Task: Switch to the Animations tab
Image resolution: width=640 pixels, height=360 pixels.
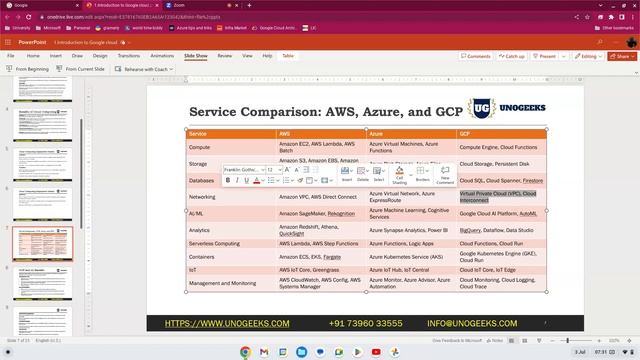Action: pyautogui.click(x=162, y=56)
